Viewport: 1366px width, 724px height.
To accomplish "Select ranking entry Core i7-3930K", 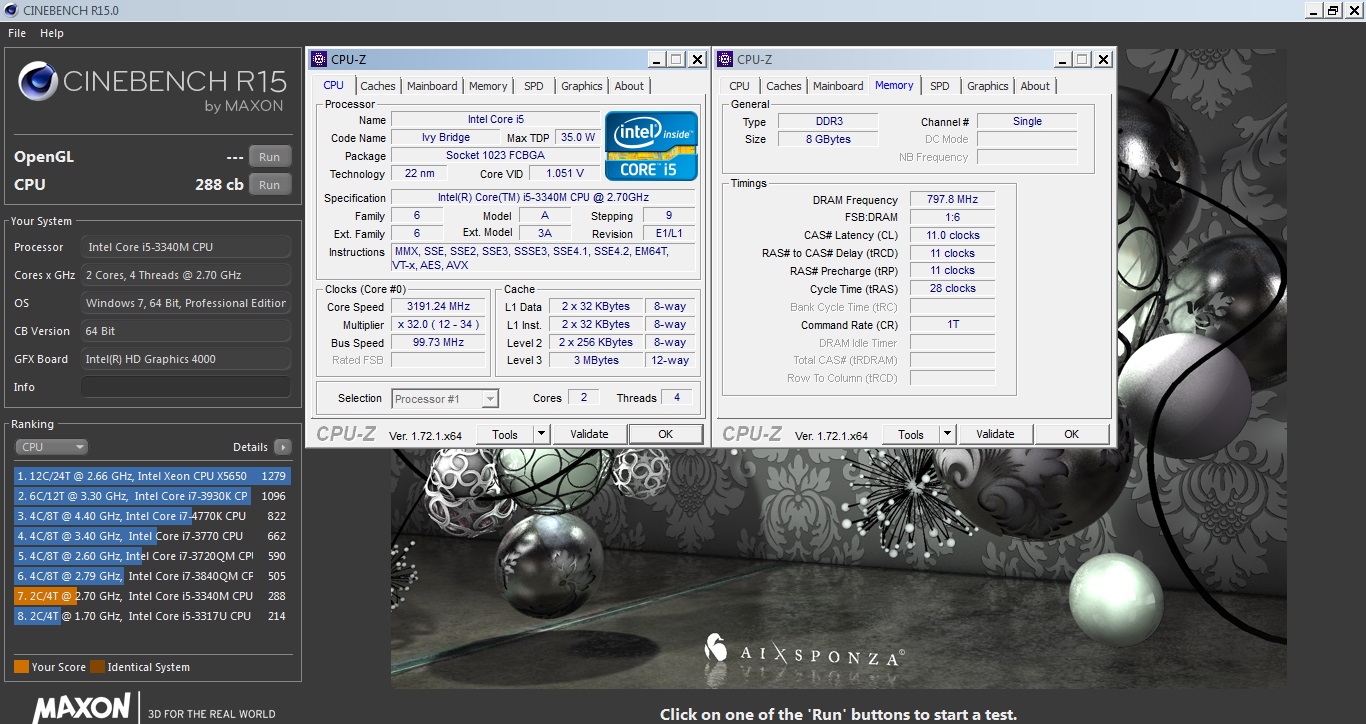I will 152,496.
